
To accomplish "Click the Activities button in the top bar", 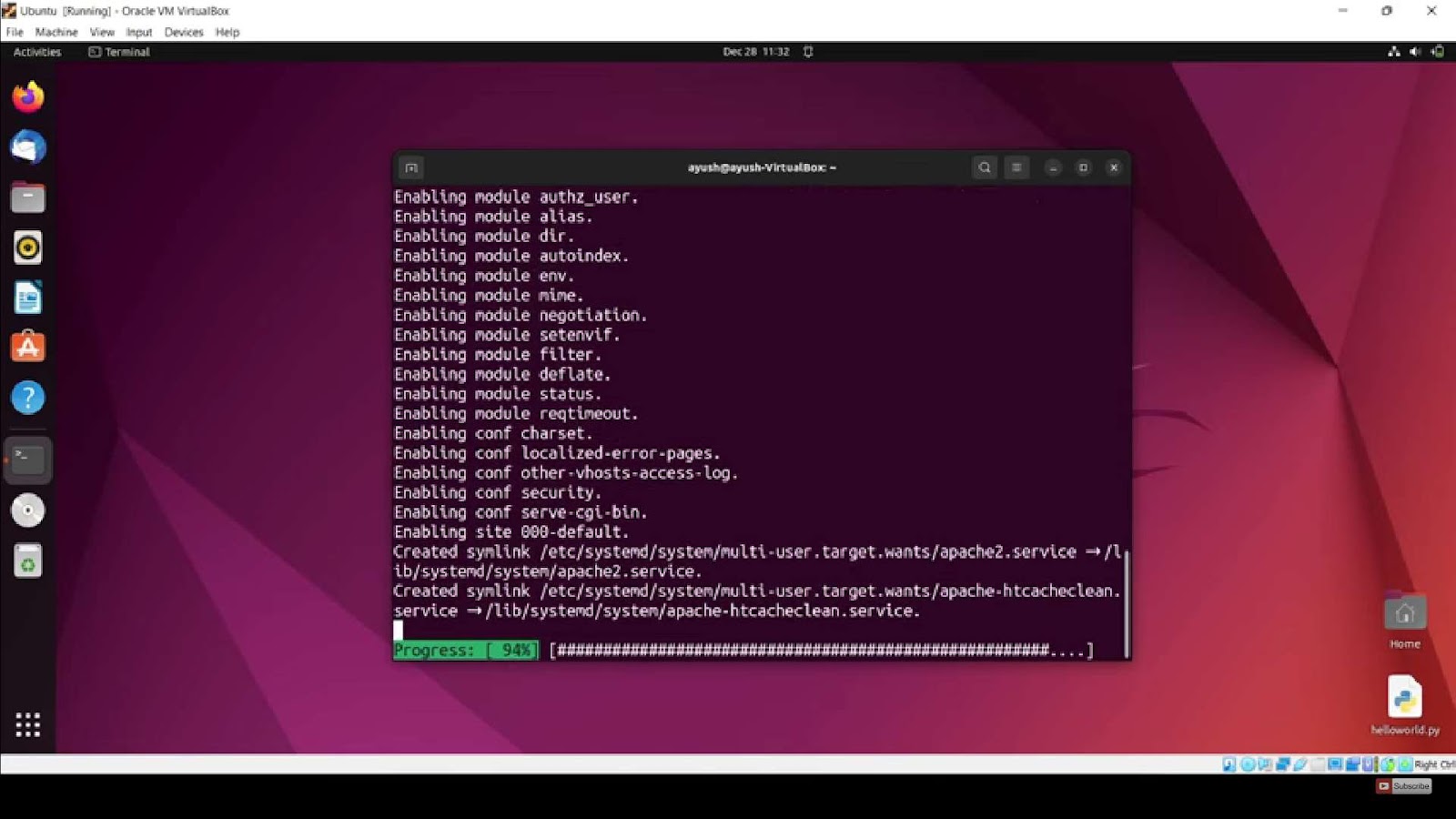I will [37, 52].
